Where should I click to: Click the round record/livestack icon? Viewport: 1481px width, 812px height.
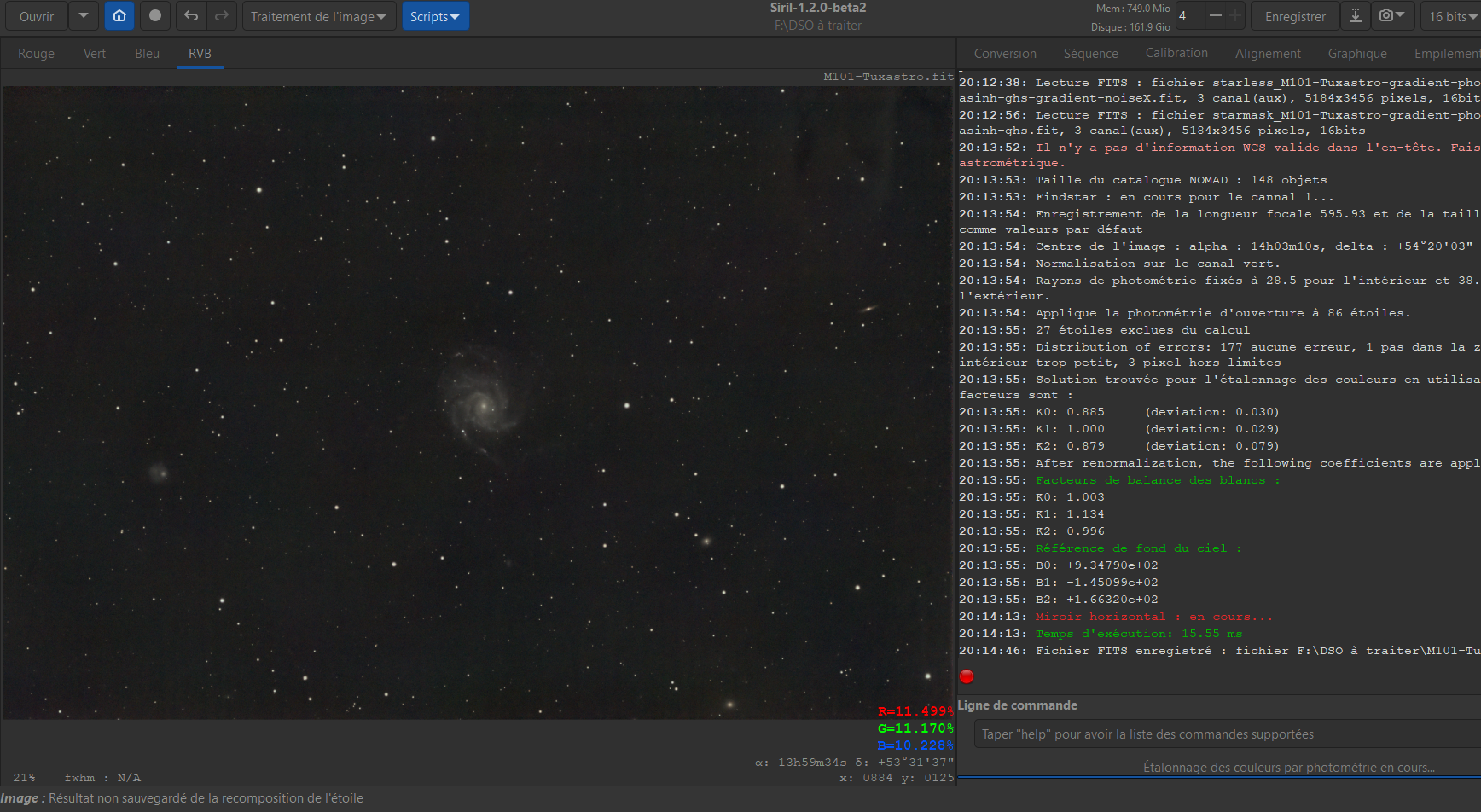click(x=154, y=16)
